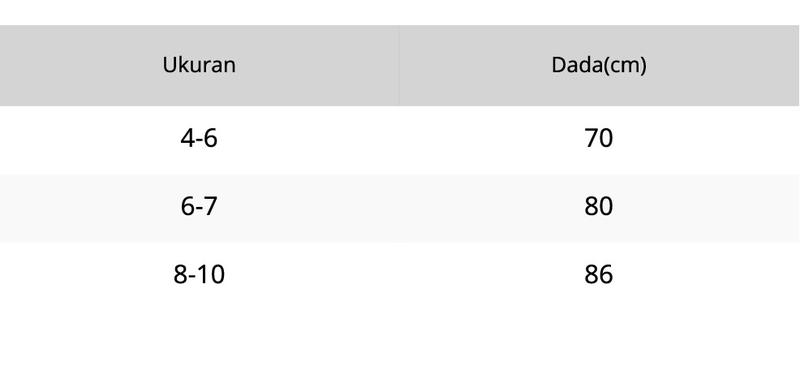Click the number 10 in the 8-10 cell
800x366 pixels.
pos(212,275)
